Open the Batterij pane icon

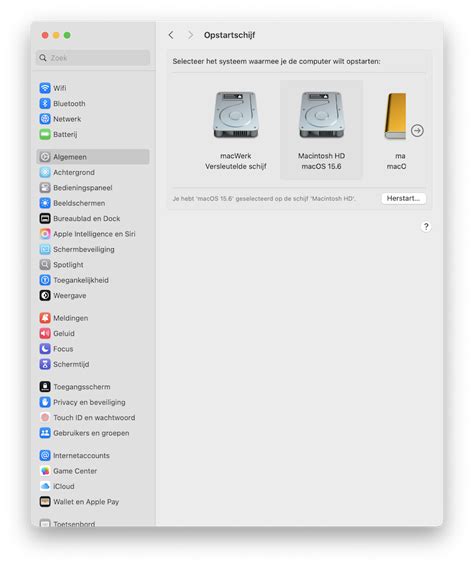pyautogui.click(x=45, y=134)
